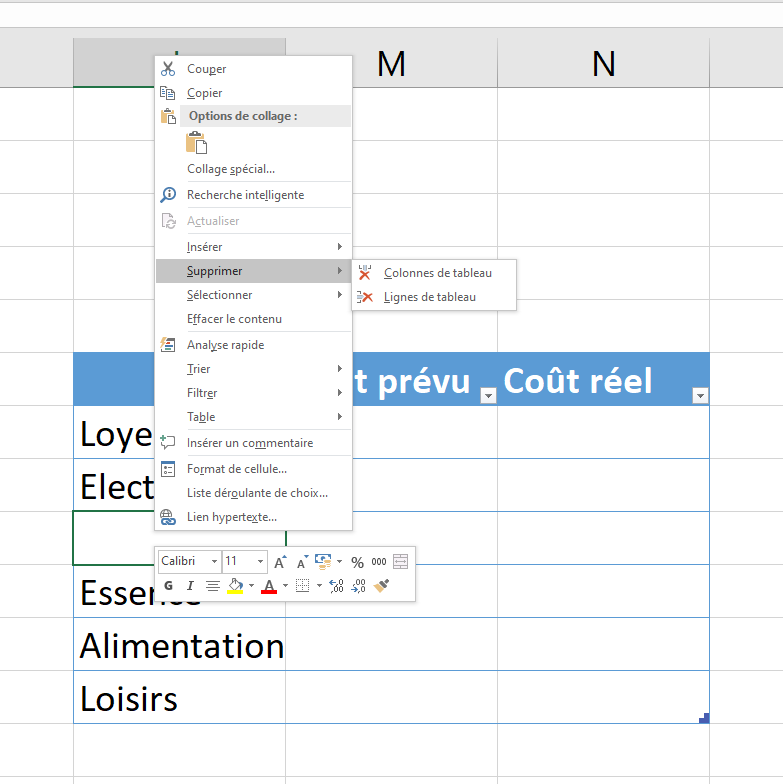Click the Colonnes de tableau delete icon
This screenshot has width=783, height=784.
point(365,272)
